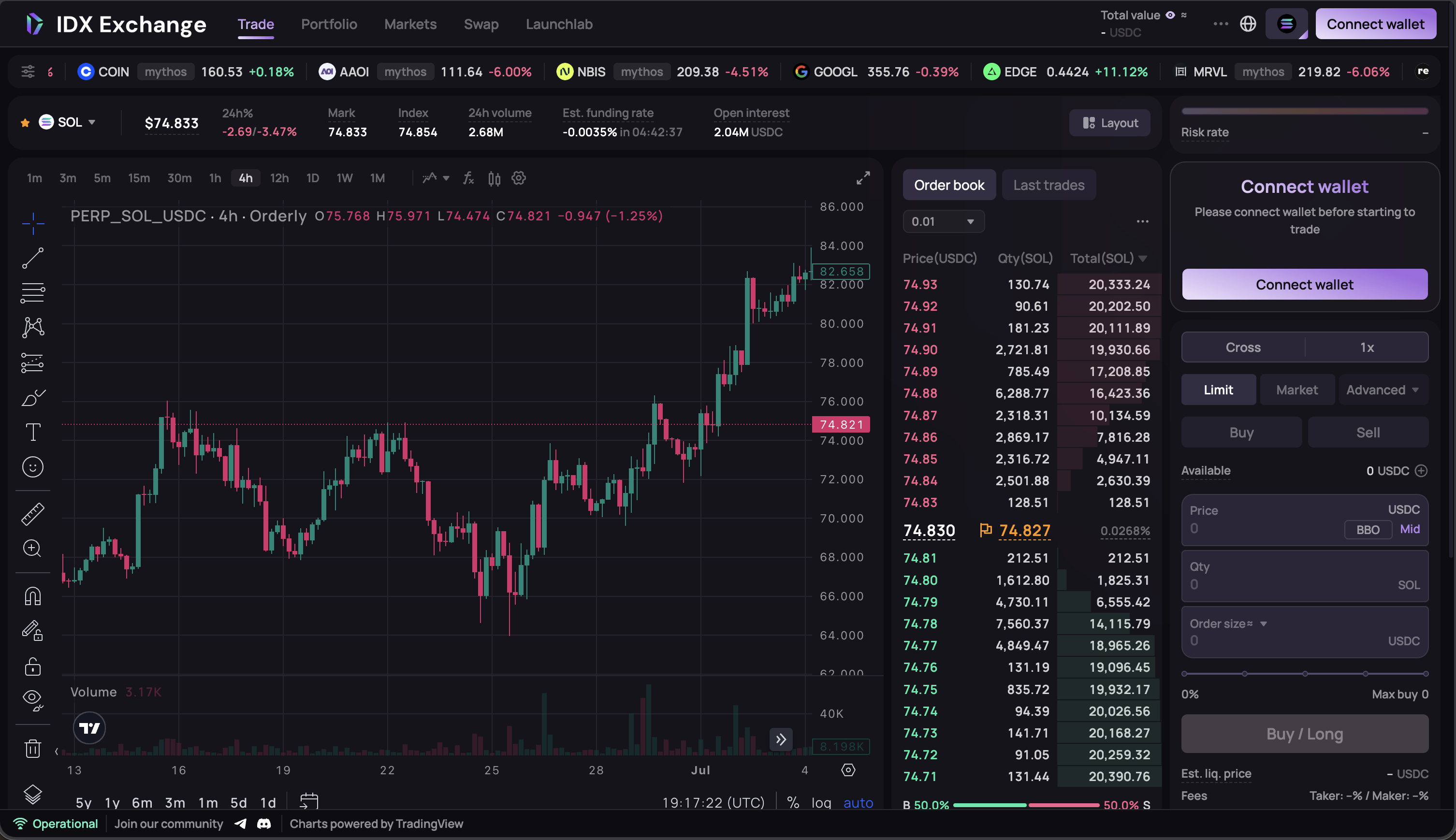The height and width of the screenshot is (840, 1456).
Task: Click the Qty input field
Action: 1304,576
